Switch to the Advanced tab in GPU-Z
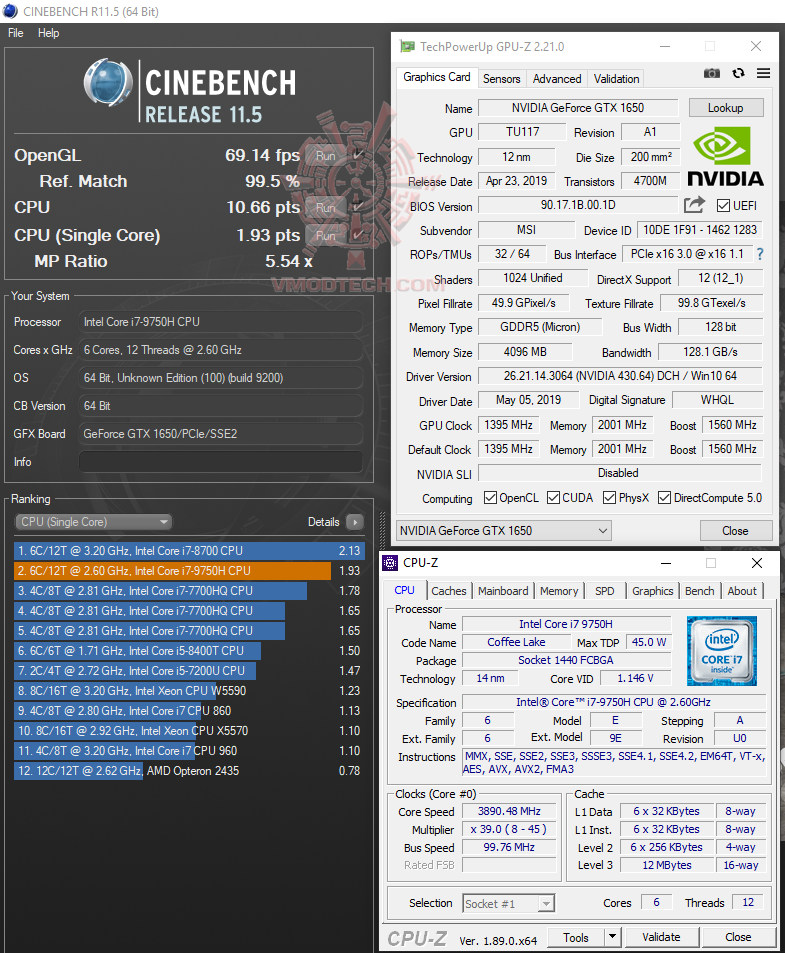This screenshot has width=785, height=953. 557,78
